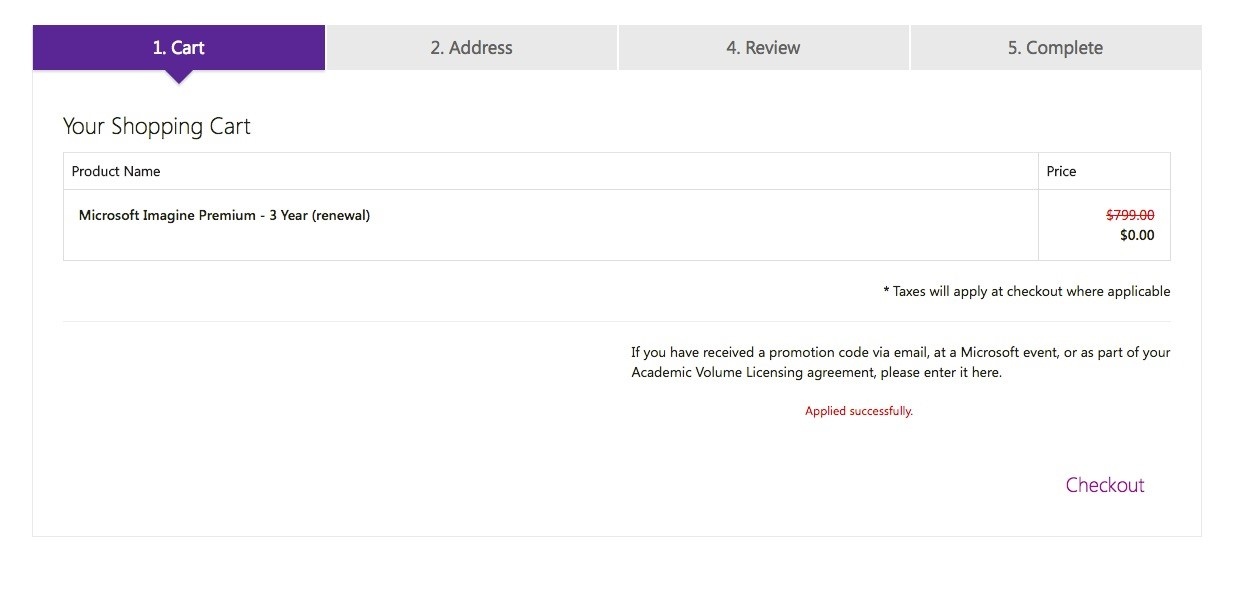1260x603 pixels.
Task: Select the Microsoft Imagine Premium product name
Action: [224, 215]
